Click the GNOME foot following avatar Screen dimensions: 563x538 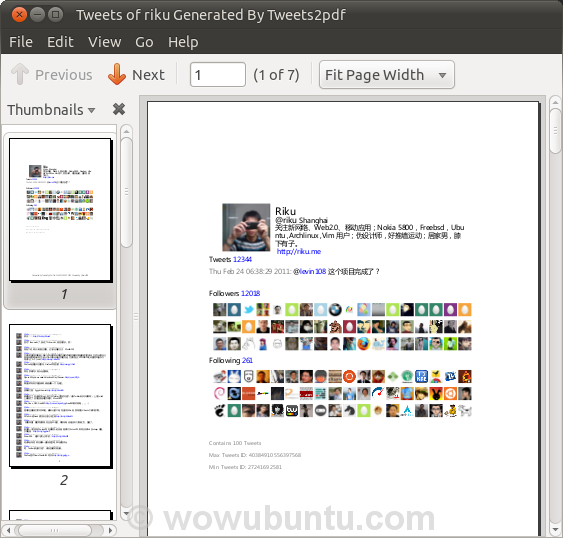point(219,411)
